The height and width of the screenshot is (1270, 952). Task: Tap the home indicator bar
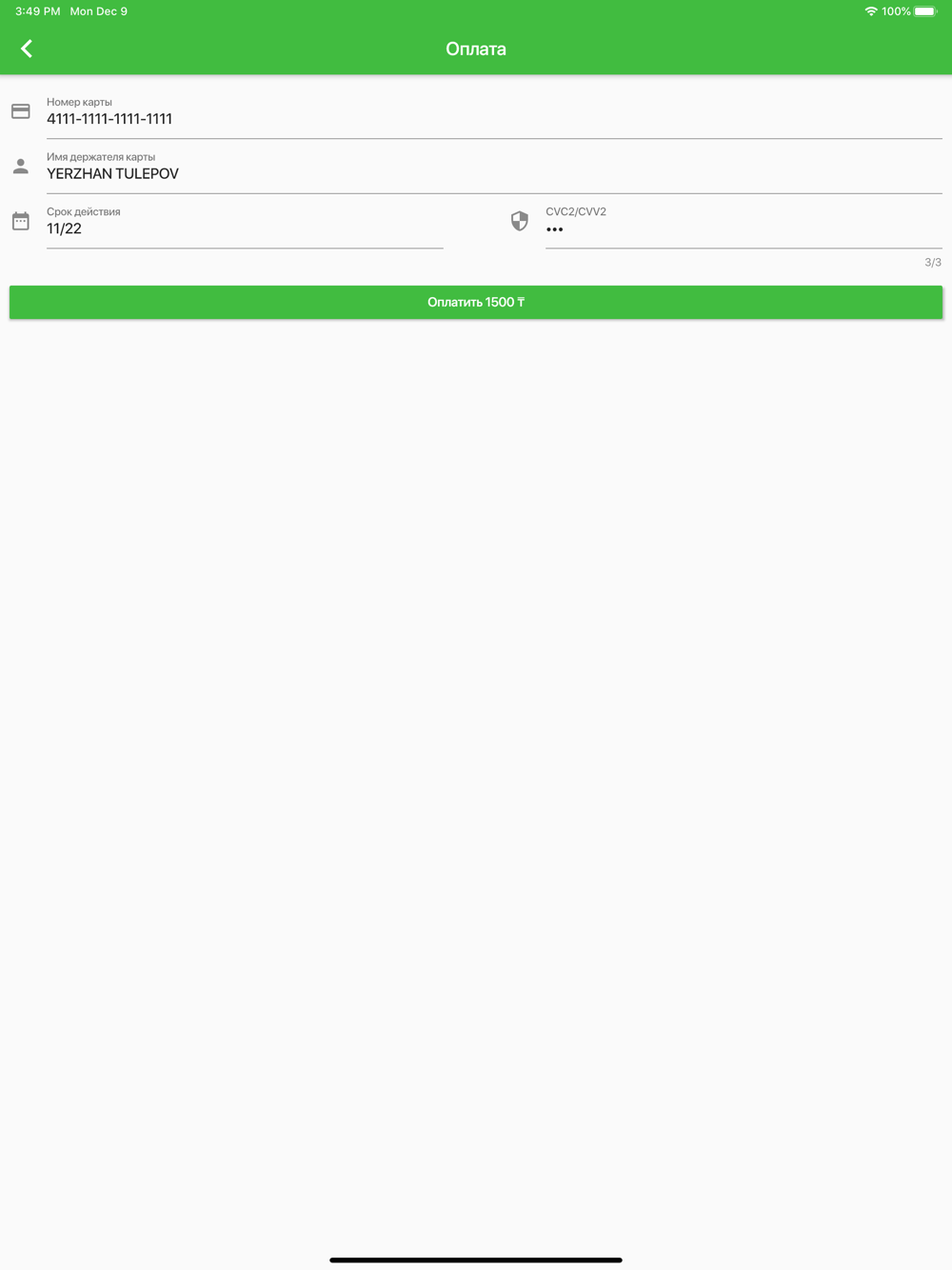click(476, 1260)
